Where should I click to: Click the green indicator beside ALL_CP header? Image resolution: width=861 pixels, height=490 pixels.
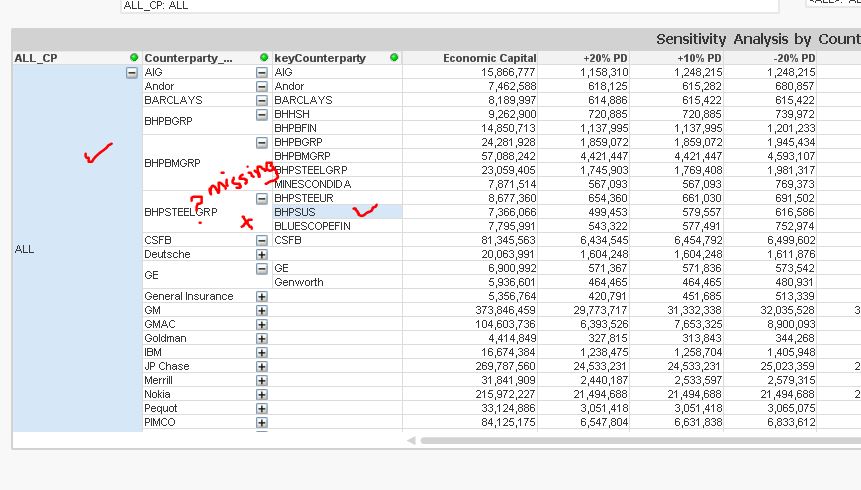(134, 58)
